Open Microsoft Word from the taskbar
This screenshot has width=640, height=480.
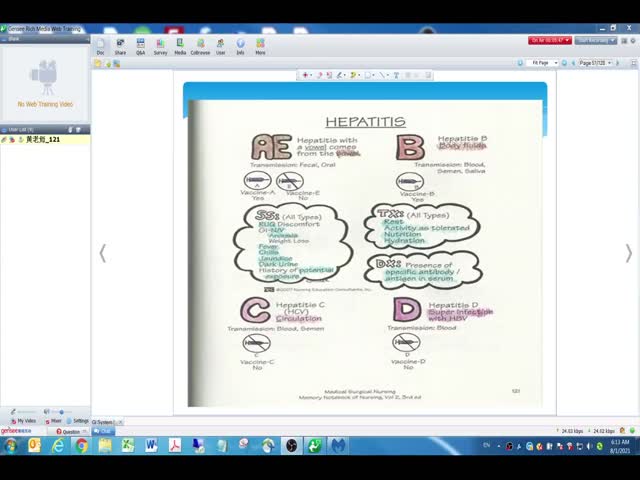(150, 445)
